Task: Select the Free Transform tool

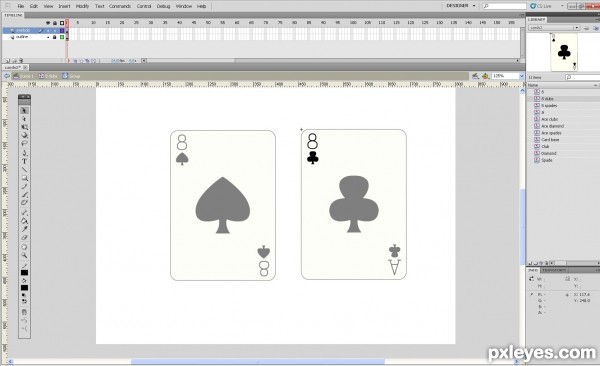Action: tap(24, 127)
